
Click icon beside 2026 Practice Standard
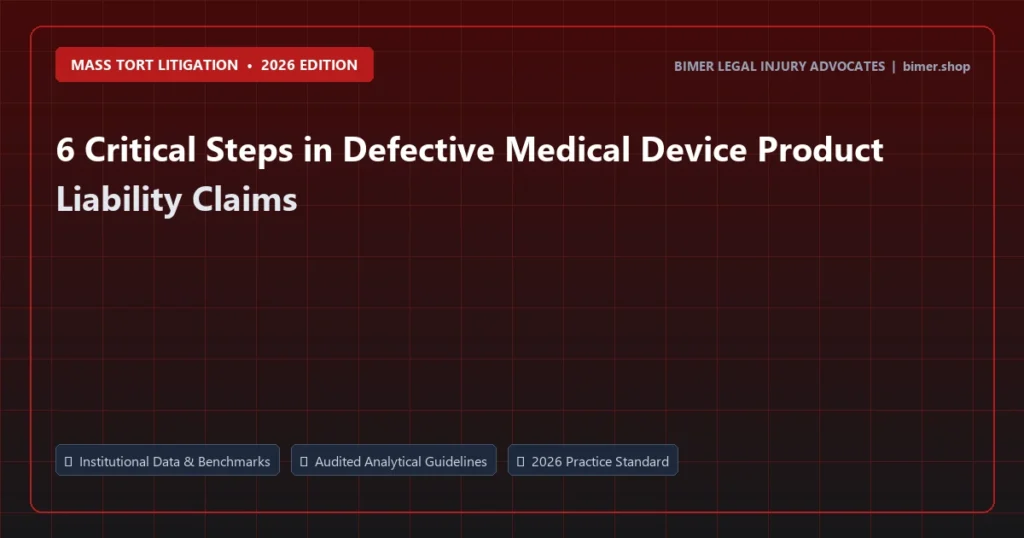[x=520, y=462]
